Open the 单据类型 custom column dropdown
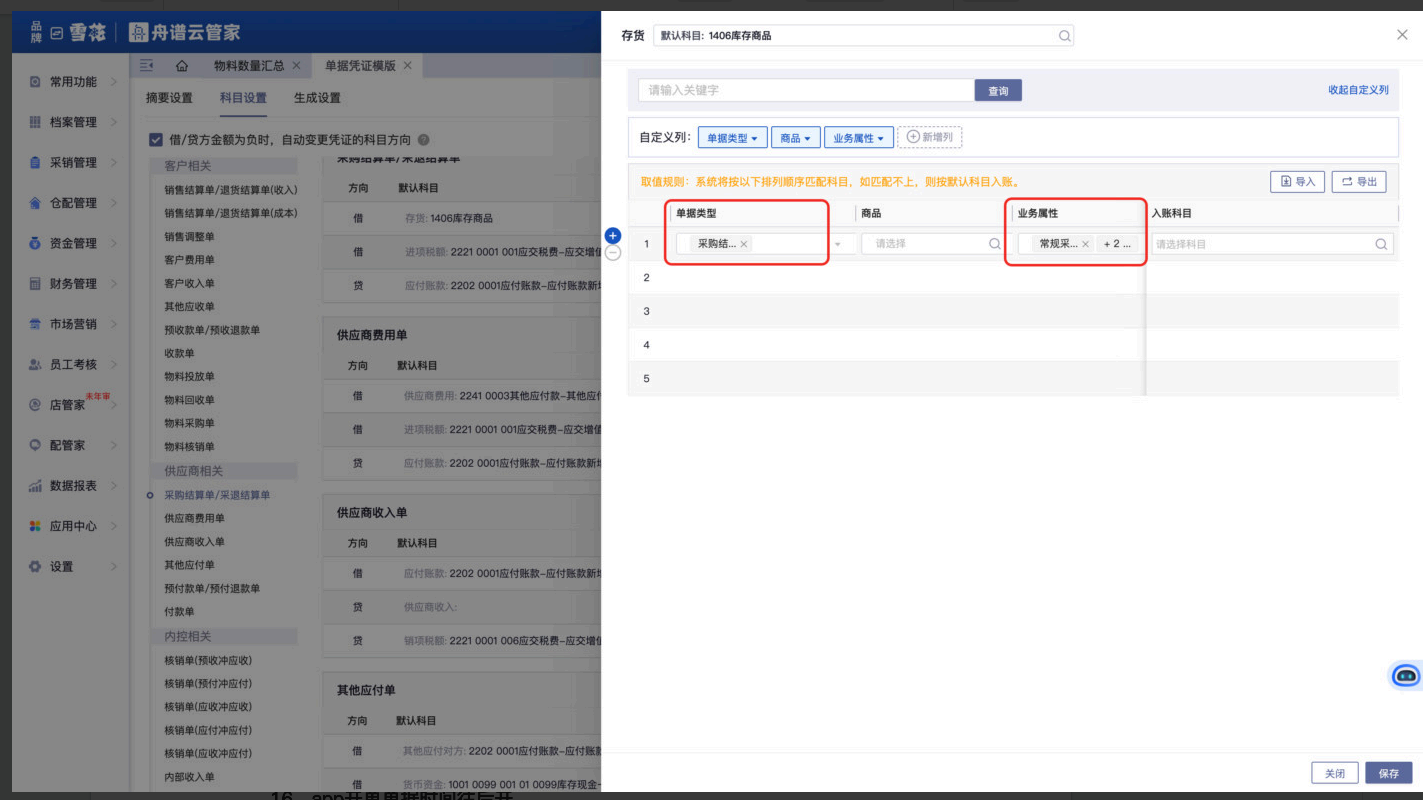Screen dimensions: 1423x800 [732, 138]
